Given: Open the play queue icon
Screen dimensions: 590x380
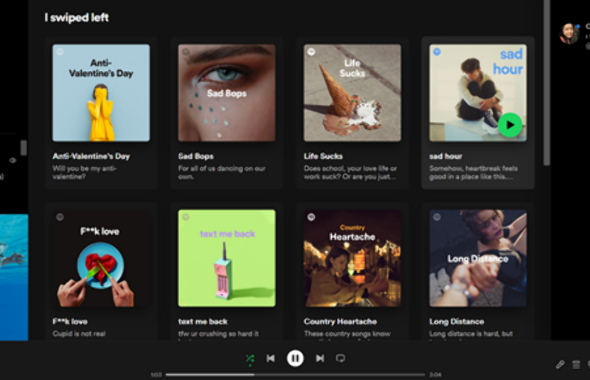Looking at the screenshot, I should 576,364.
